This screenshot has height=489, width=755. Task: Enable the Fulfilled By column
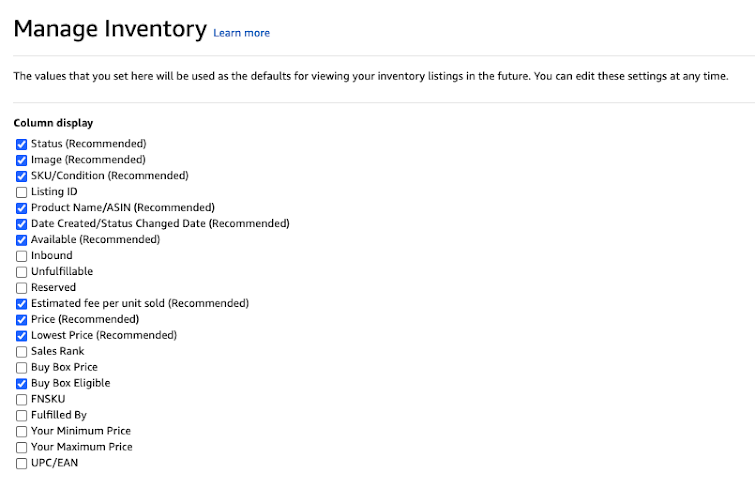pos(22,416)
